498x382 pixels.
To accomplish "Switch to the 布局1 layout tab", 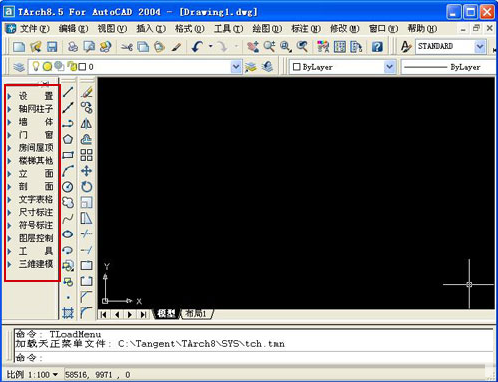I will (196, 314).
